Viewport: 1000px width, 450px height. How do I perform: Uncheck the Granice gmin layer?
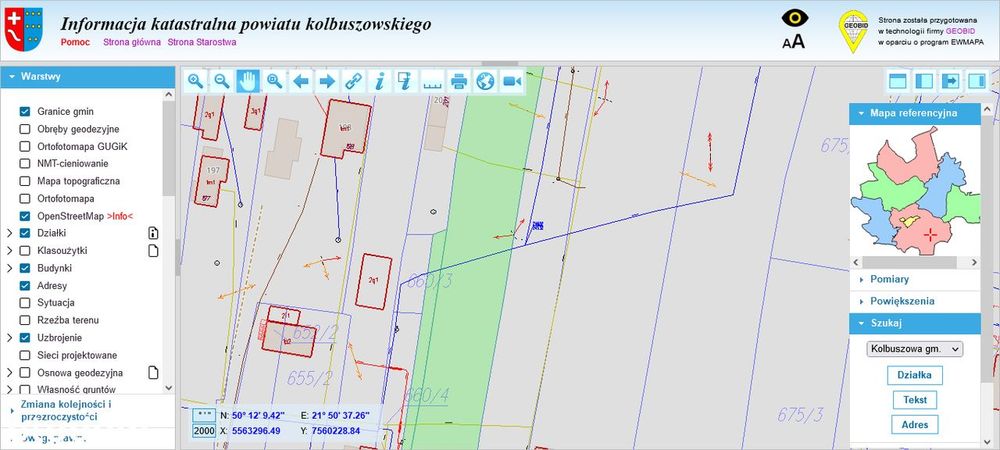coord(25,112)
